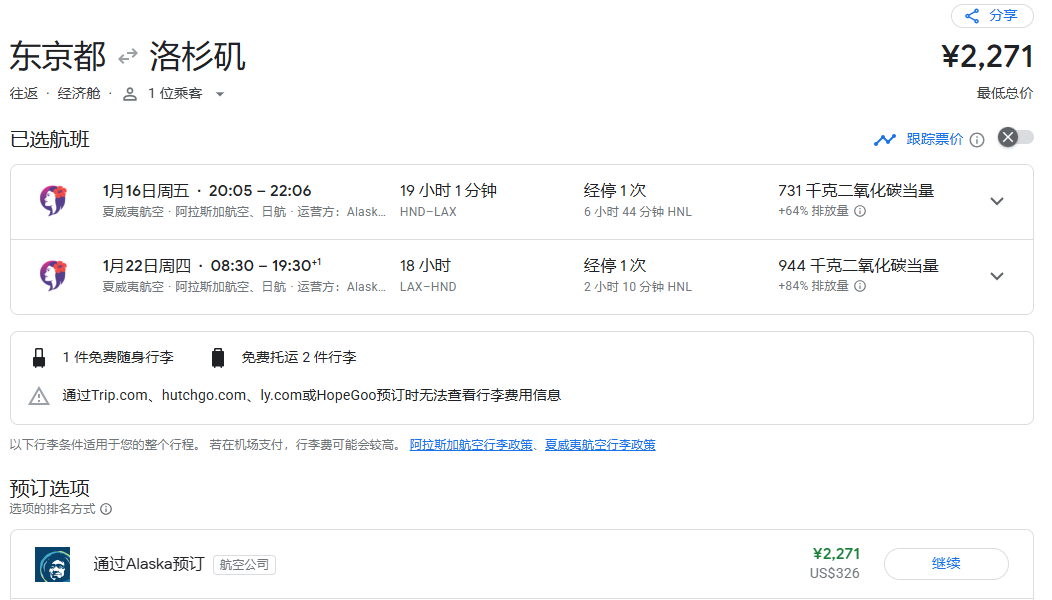Click the warning triangle baggage notice icon
The width and height of the screenshot is (1052, 600).
click(38, 396)
